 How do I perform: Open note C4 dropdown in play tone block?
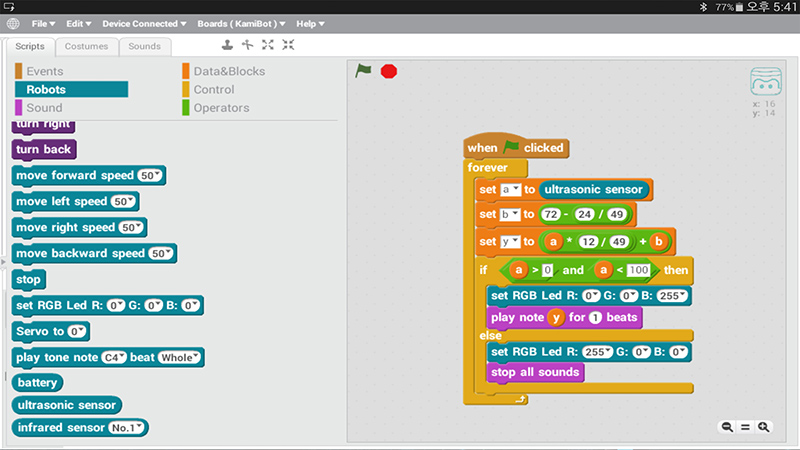click(x=116, y=357)
